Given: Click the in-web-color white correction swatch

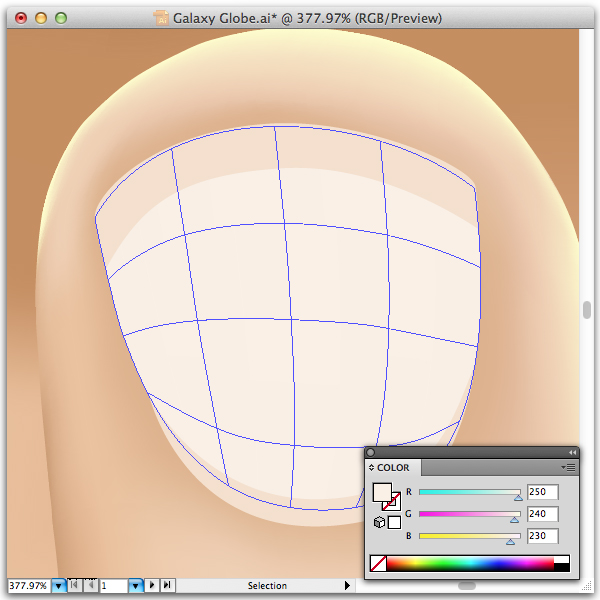Looking at the screenshot, I should (x=394, y=522).
